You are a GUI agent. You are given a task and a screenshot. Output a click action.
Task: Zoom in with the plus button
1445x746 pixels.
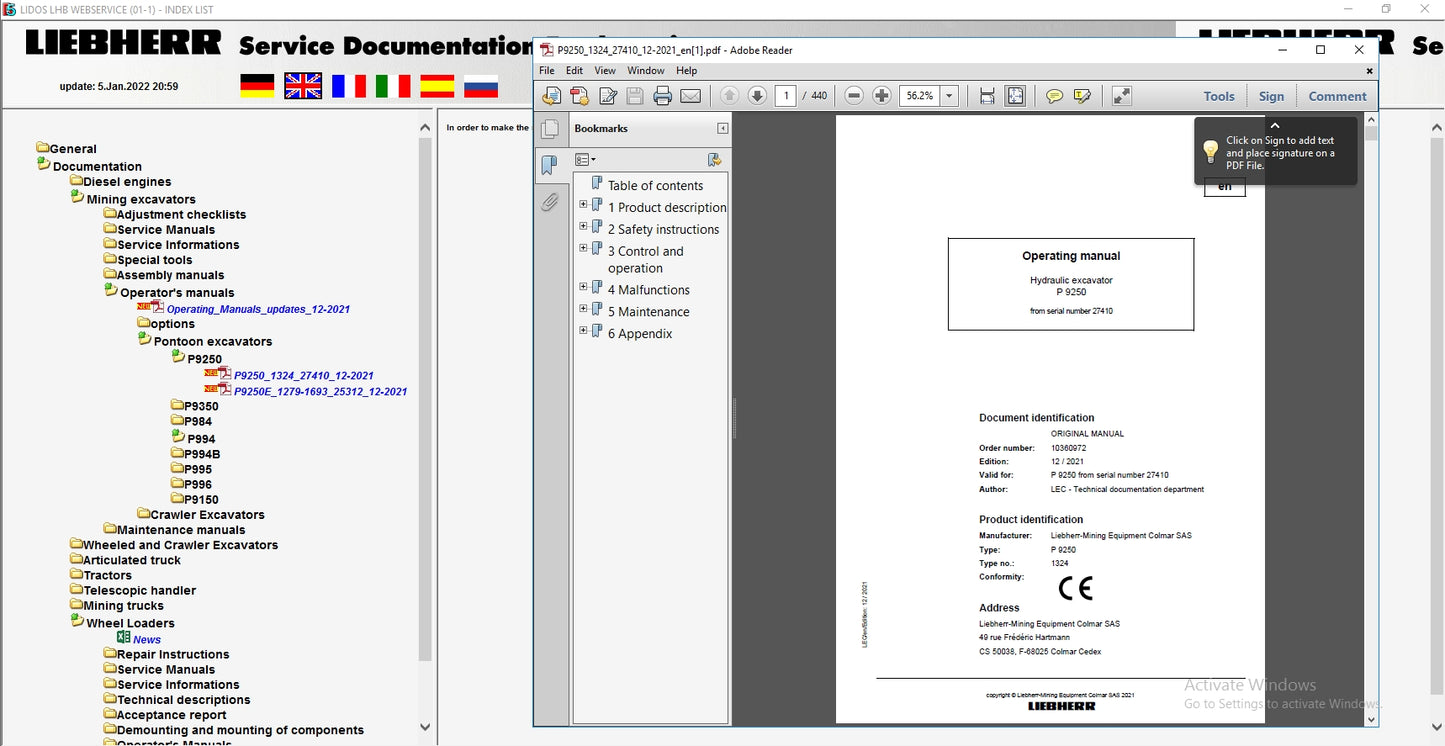pos(882,96)
